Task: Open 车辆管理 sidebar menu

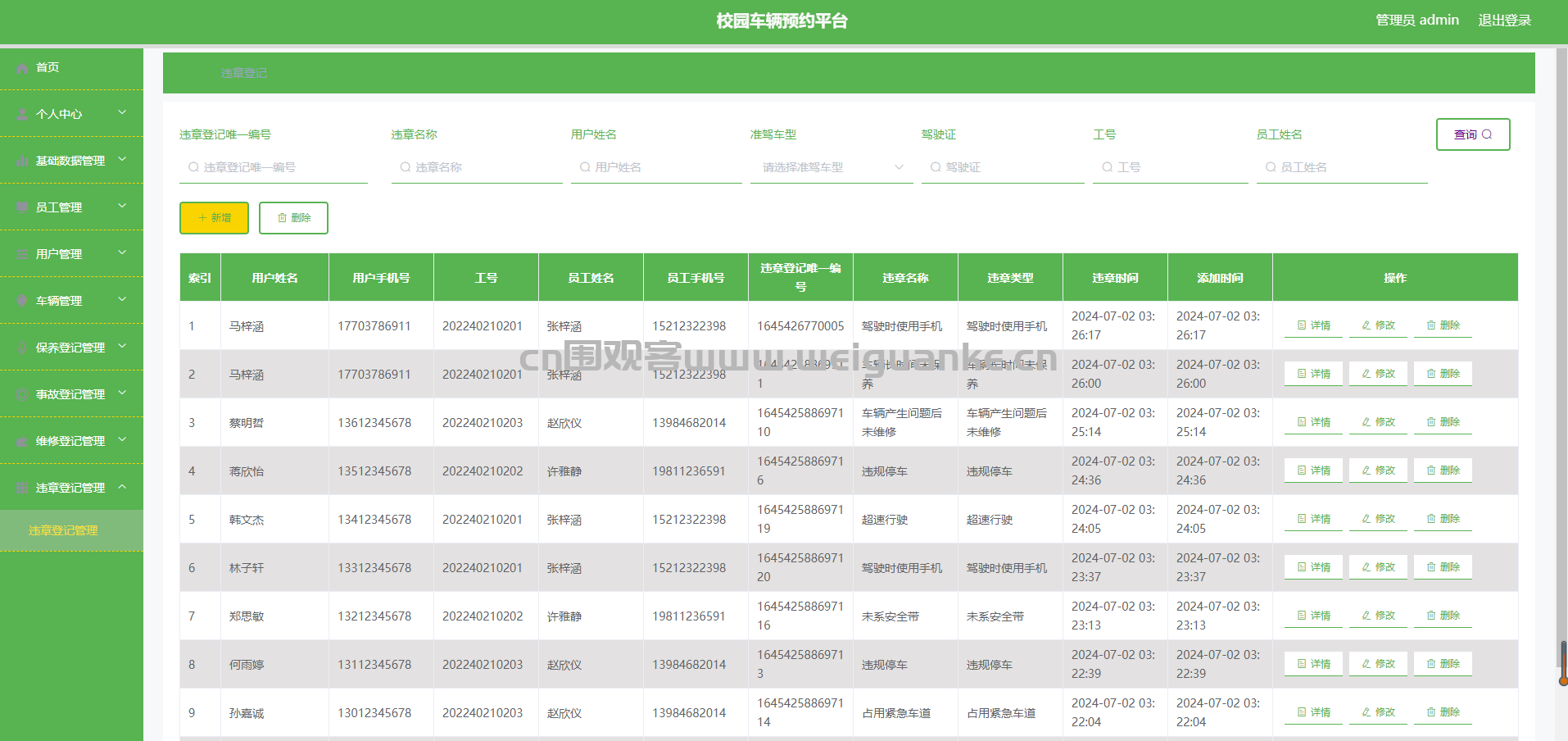Action: pyautogui.click(x=71, y=301)
